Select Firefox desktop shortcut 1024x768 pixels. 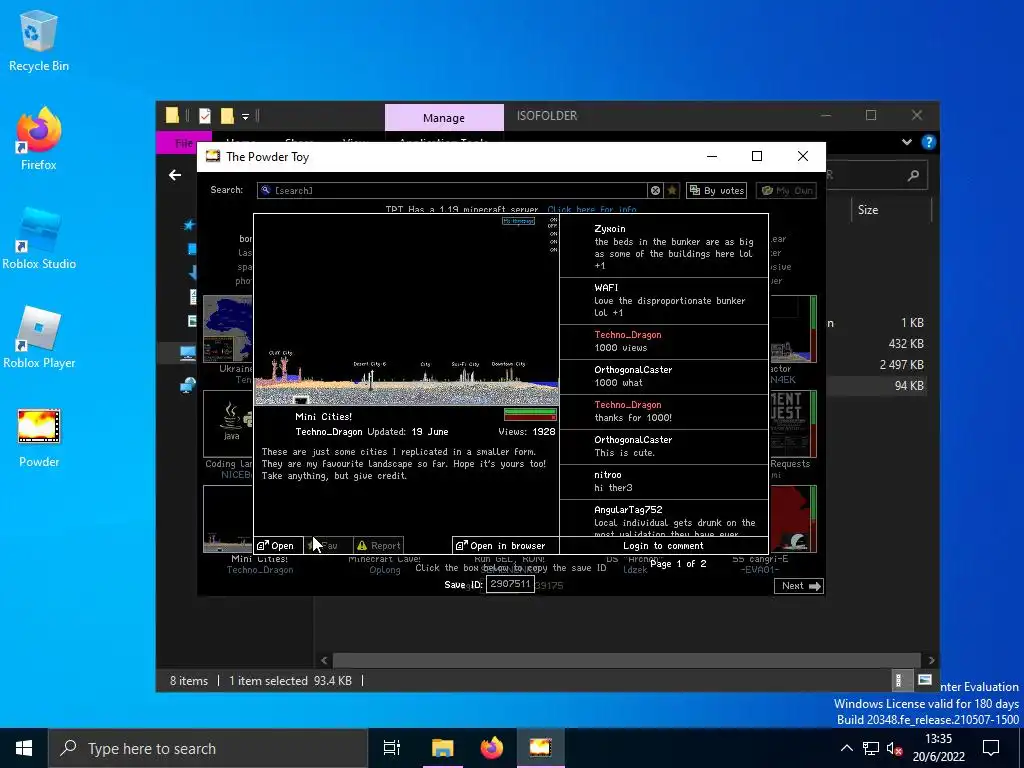click(39, 139)
